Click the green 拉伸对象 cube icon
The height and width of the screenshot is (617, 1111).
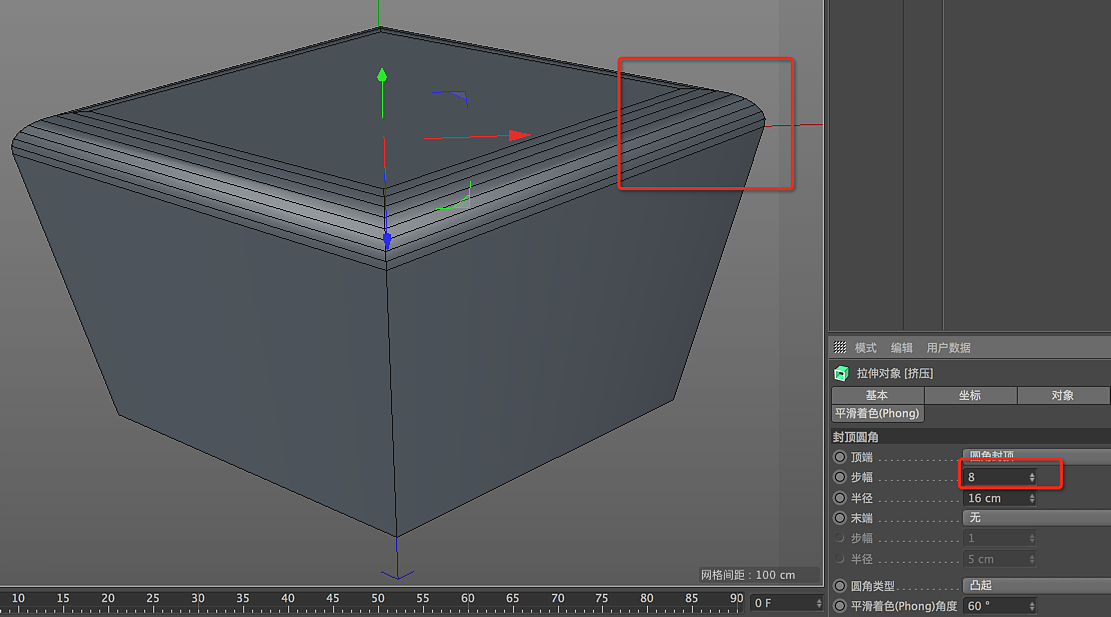click(x=840, y=372)
